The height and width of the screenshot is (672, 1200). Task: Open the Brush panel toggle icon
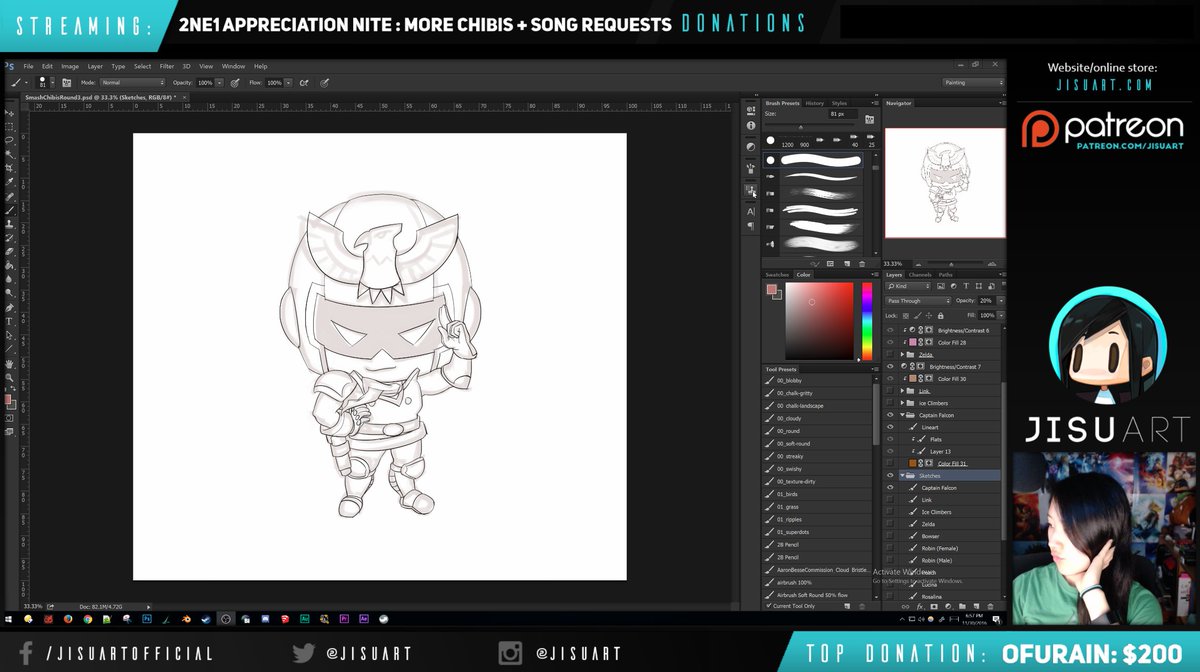click(x=67, y=82)
